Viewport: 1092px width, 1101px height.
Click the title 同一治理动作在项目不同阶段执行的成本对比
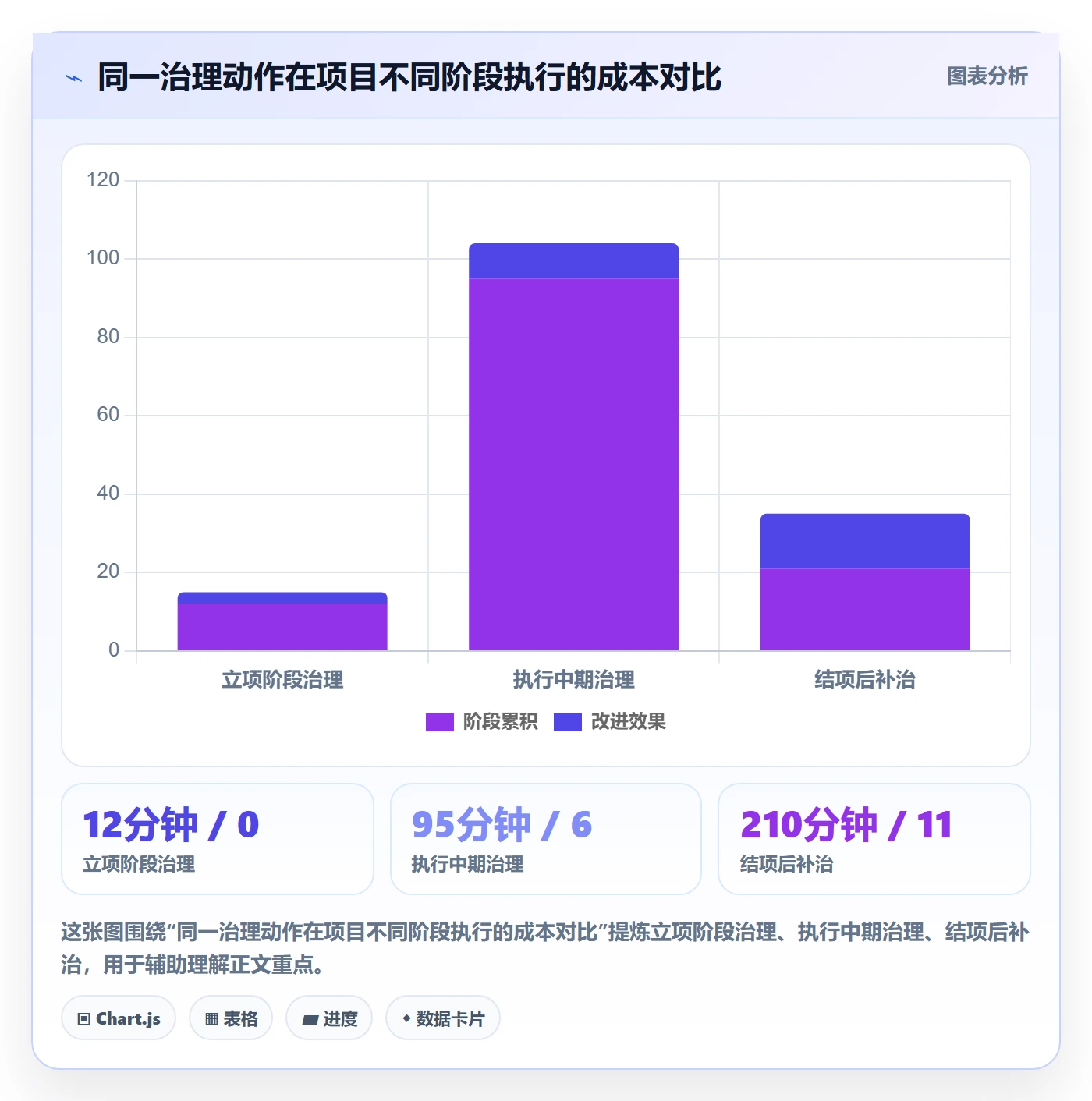409,77
